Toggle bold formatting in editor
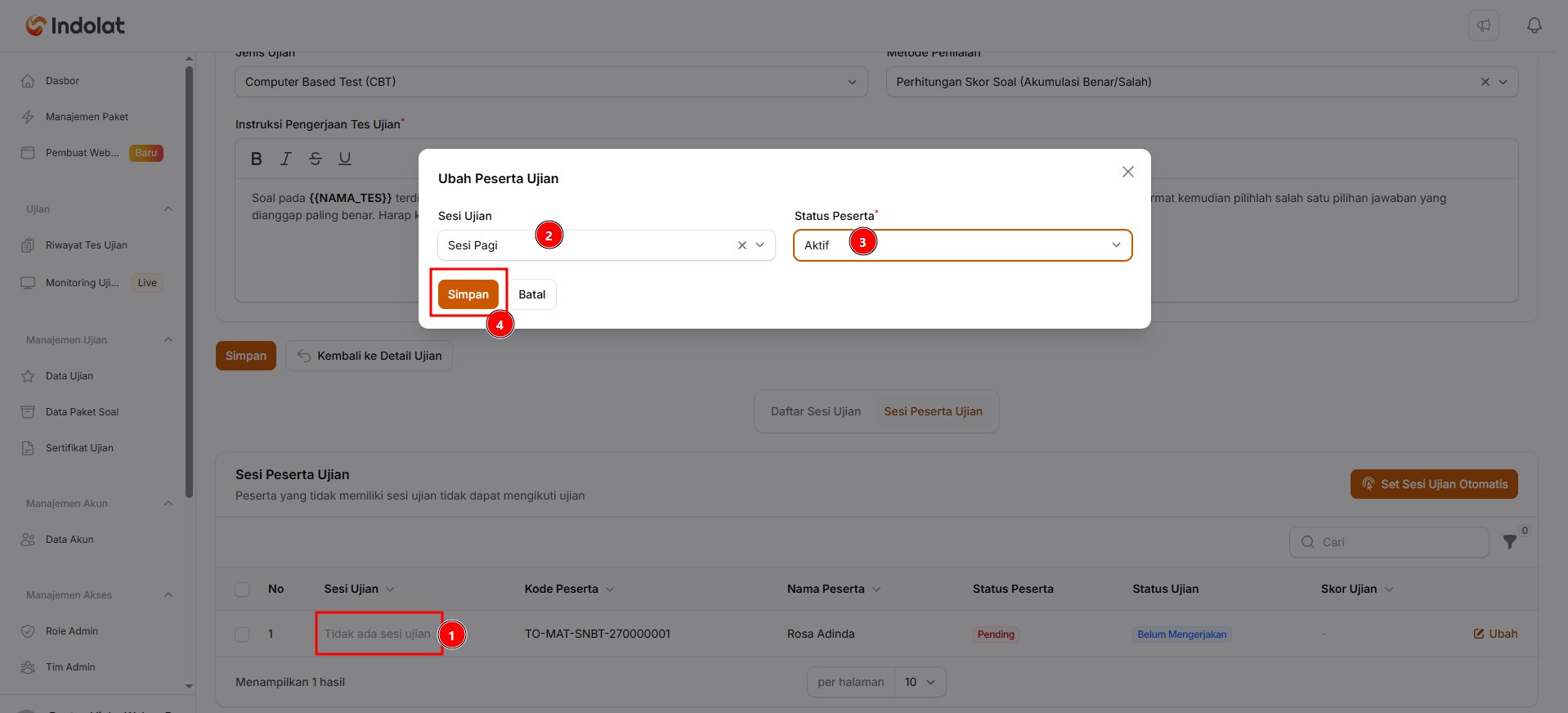 point(257,159)
